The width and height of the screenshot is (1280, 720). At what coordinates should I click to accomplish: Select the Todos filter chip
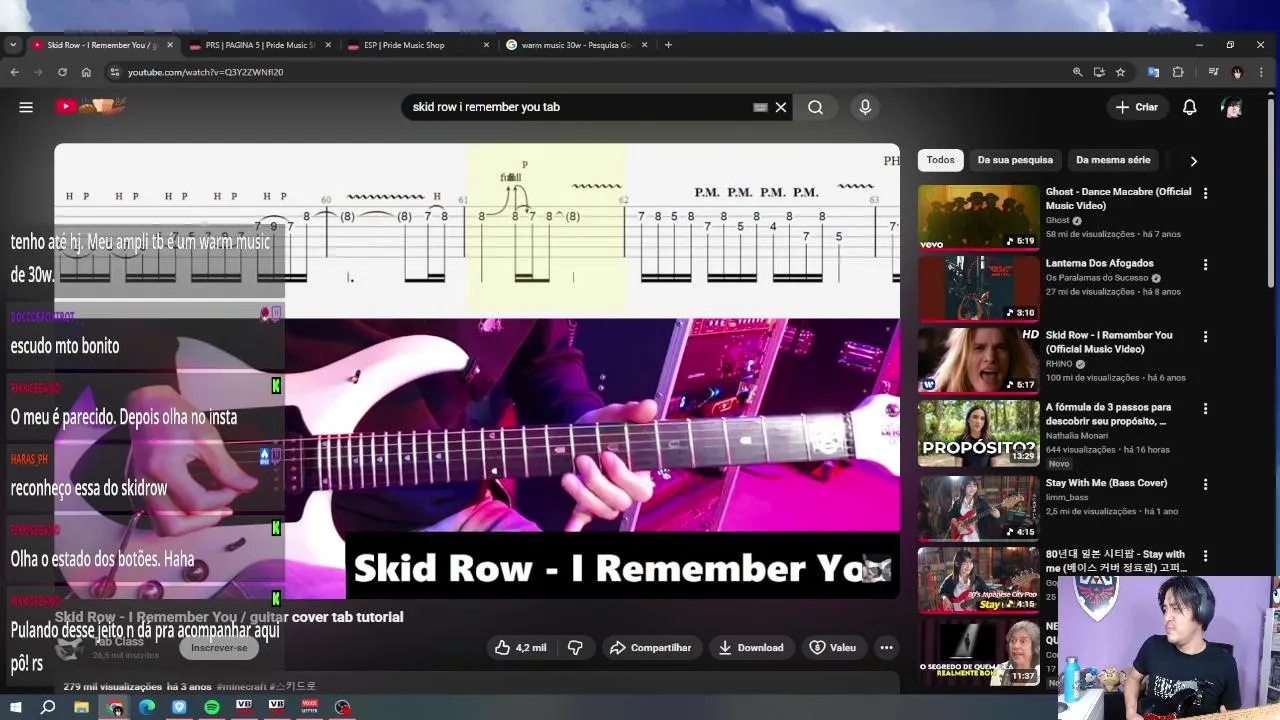(940, 160)
